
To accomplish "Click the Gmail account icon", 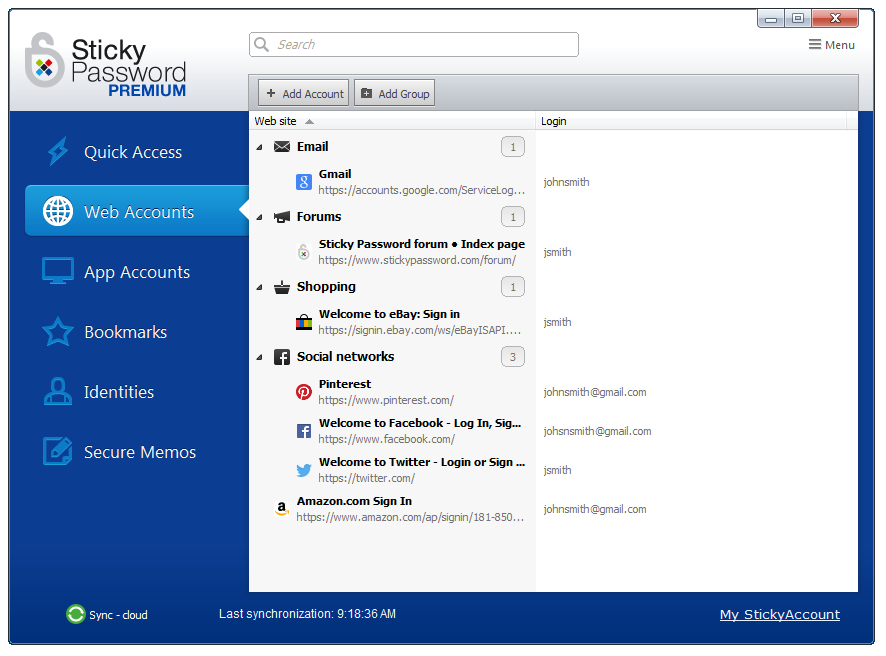I will [x=304, y=182].
